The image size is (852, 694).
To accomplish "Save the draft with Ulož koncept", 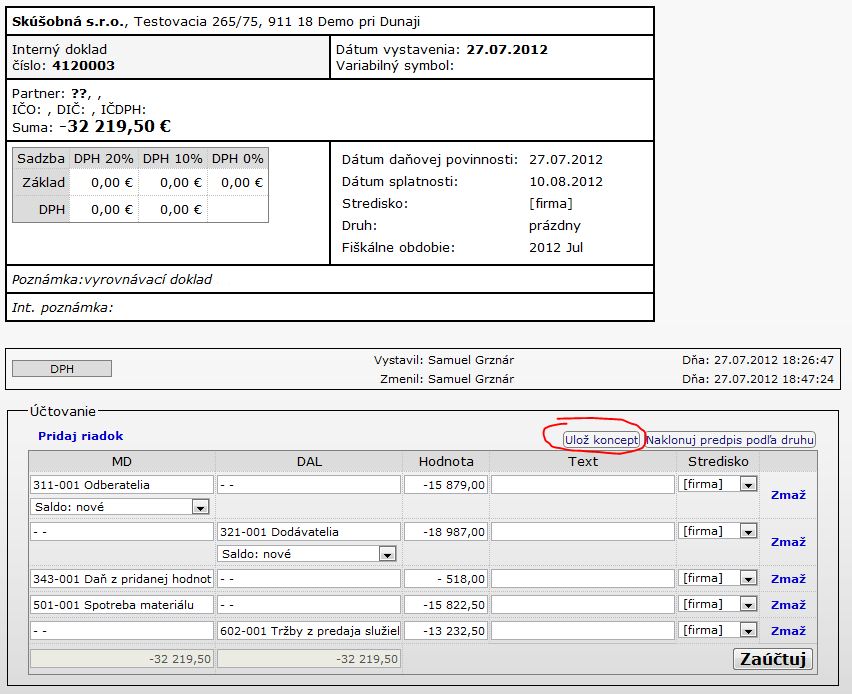I will pyautogui.click(x=602, y=440).
